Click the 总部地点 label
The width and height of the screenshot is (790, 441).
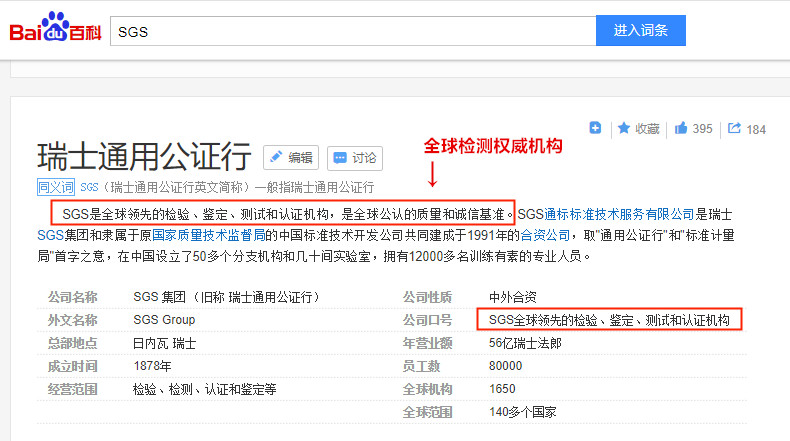click(73, 343)
